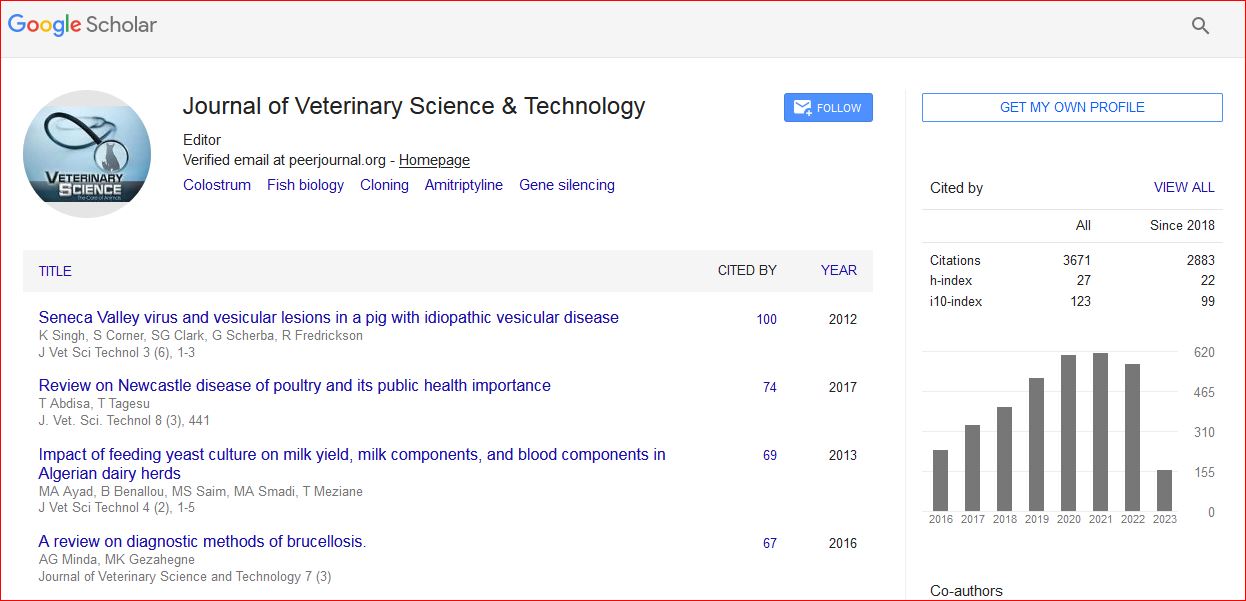Image resolution: width=1246 pixels, height=601 pixels.
Task: Open the Newcastle disease review article
Action: click(294, 385)
